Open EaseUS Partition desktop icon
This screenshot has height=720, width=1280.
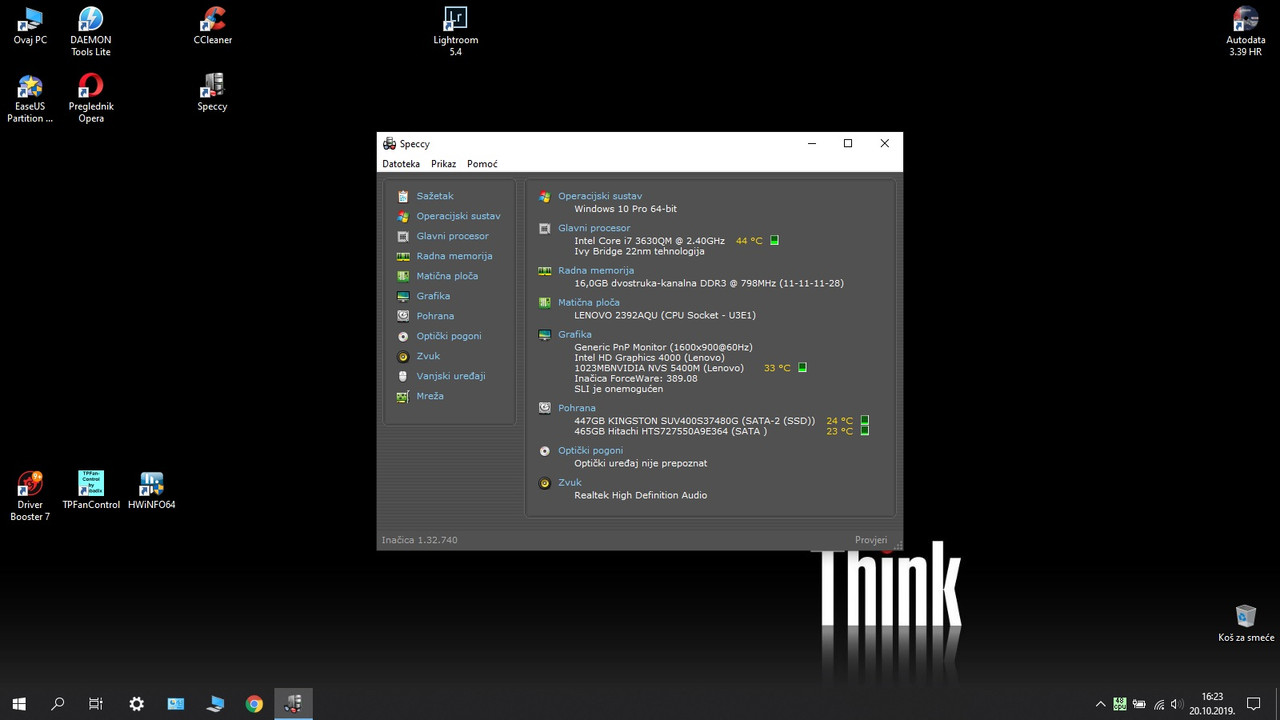click(x=30, y=98)
